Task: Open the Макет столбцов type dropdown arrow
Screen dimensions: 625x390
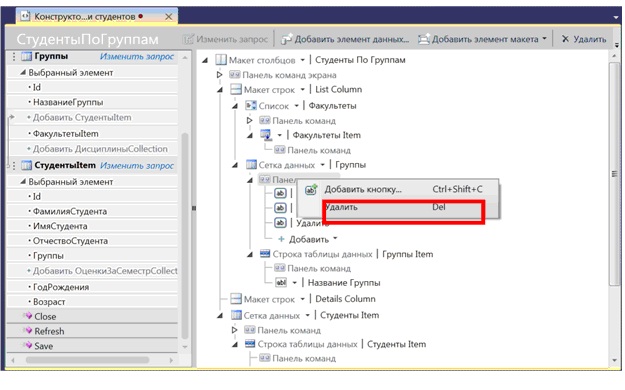Action: click(303, 60)
